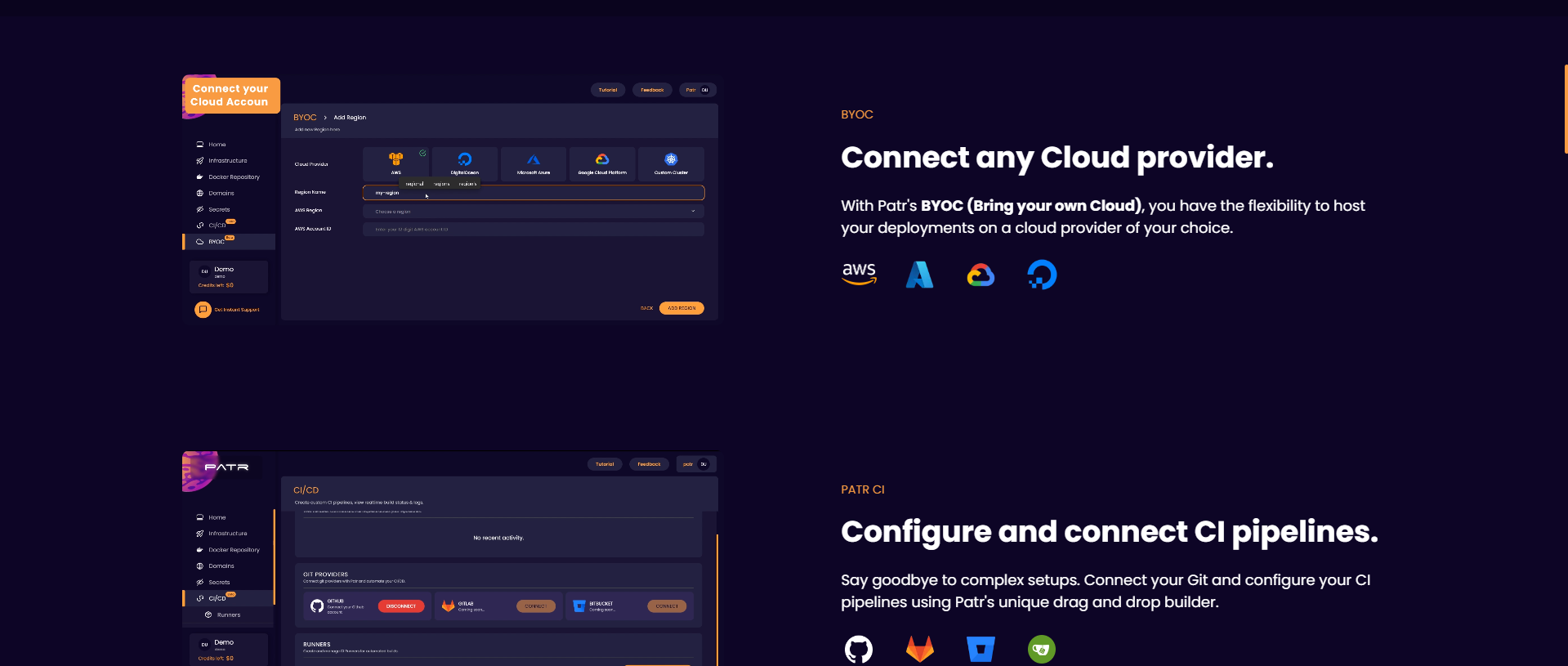Click the Azure logo under the BYOC description
This screenshot has width=1568, height=666.
(x=919, y=275)
